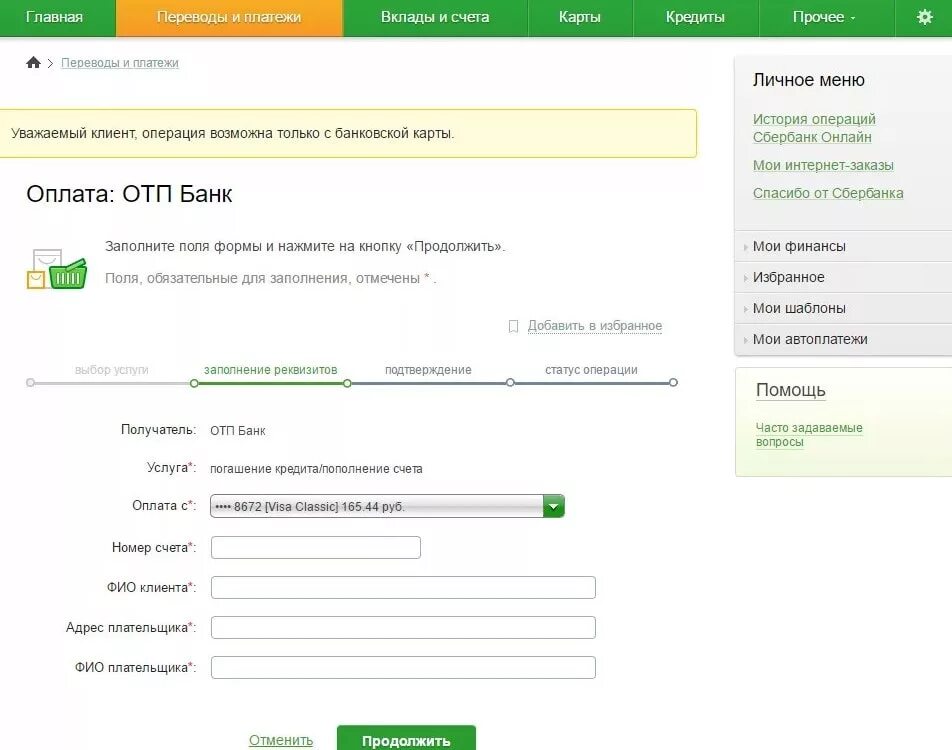Click the Помощь heading

pos(790,390)
